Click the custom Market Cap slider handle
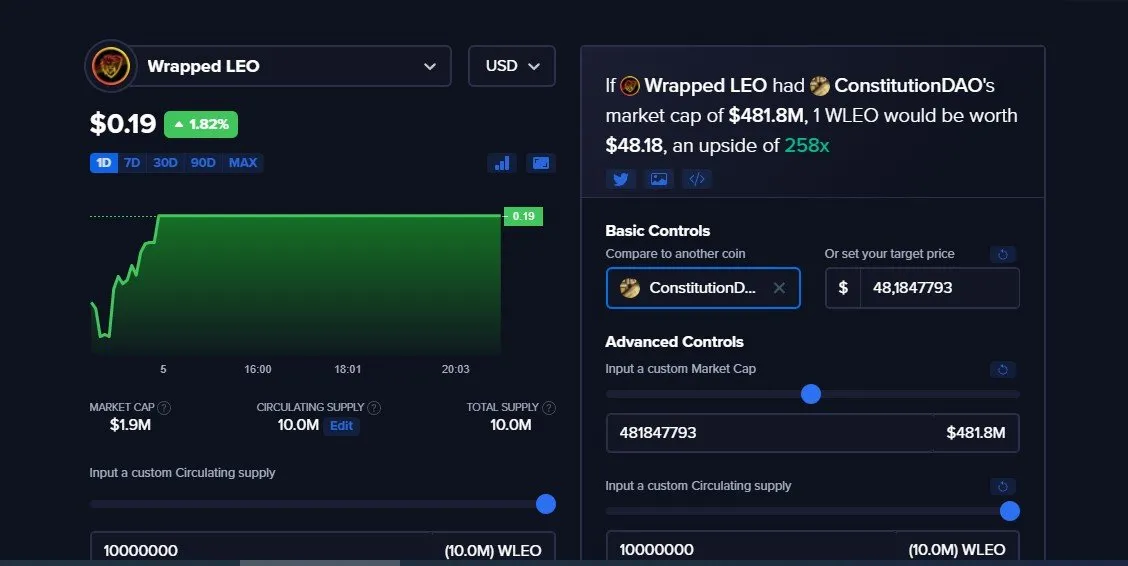This screenshot has height=566, width=1128. click(x=811, y=394)
